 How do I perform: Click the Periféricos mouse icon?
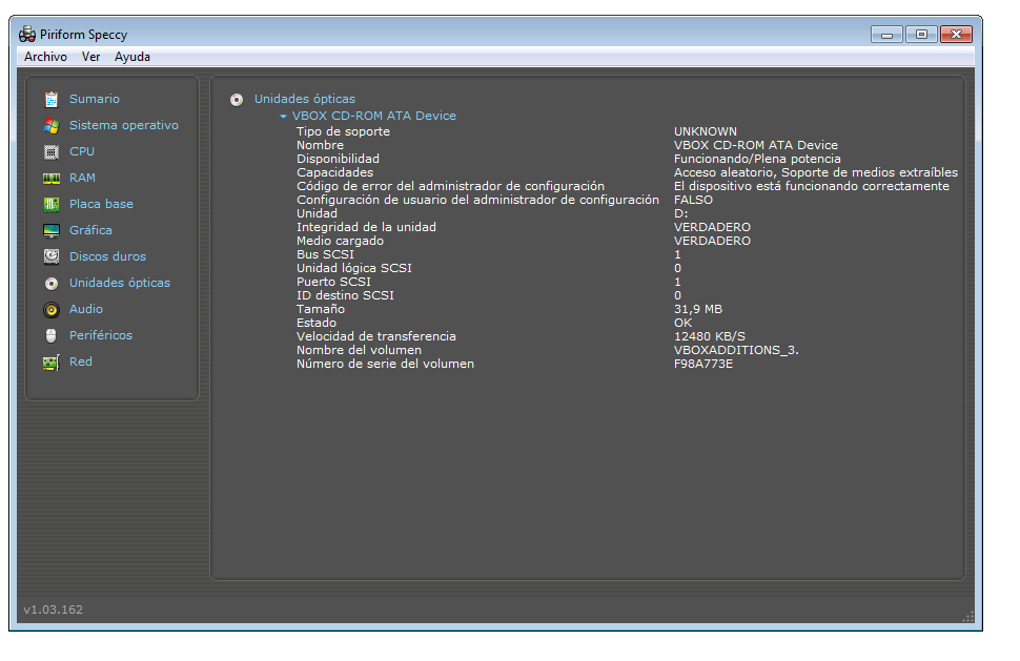click(x=51, y=336)
